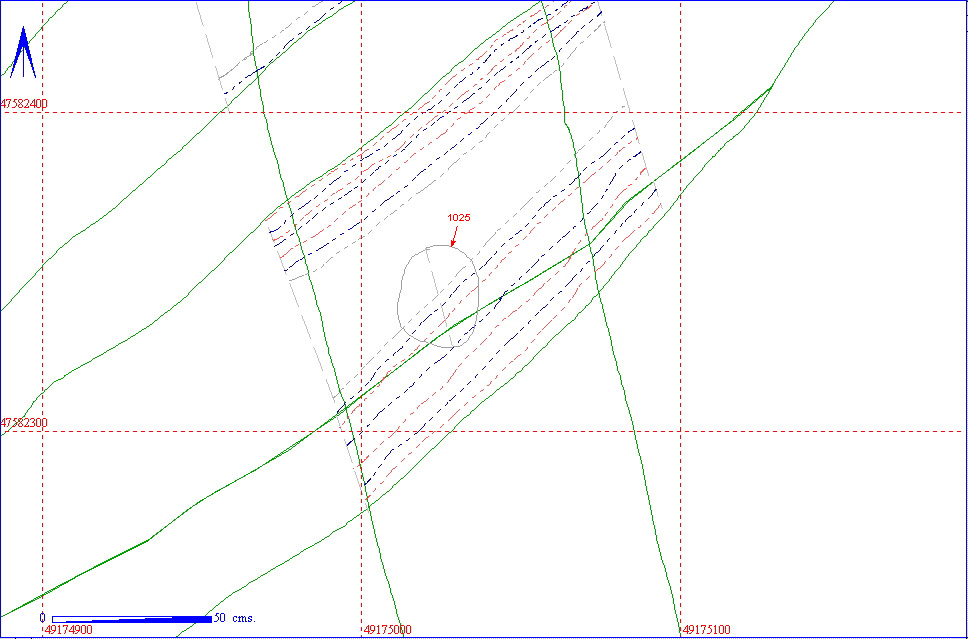Click the easting label 49174900
Viewport: 968px width, 639px height.
coord(69,630)
